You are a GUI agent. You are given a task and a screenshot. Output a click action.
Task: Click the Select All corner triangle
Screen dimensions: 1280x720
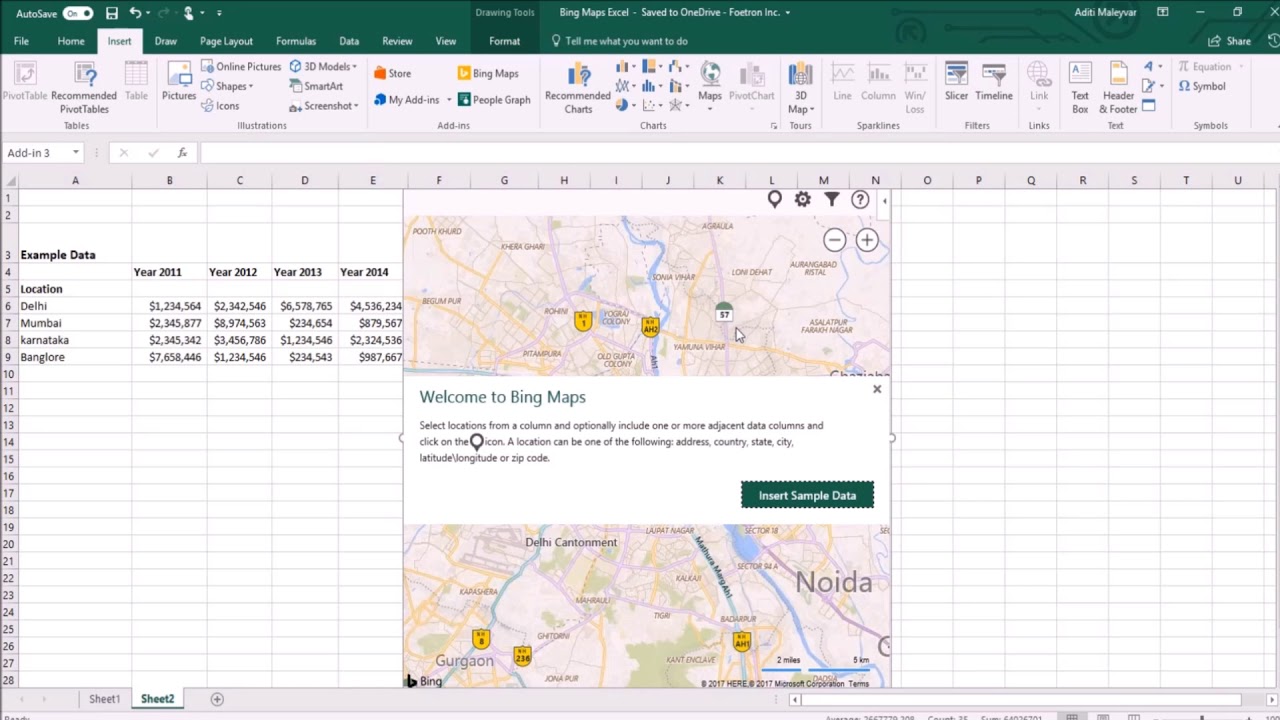[10, 181]
